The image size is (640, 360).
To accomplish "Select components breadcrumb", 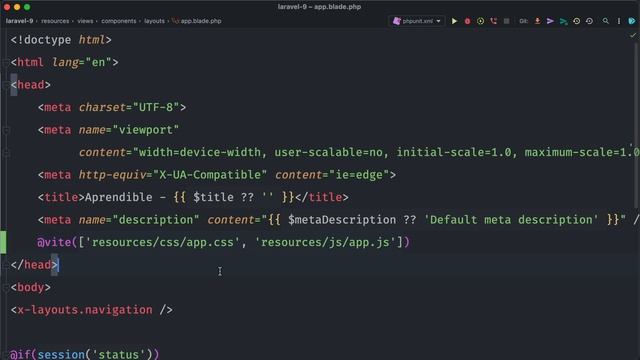I will [x=119, y=21].
